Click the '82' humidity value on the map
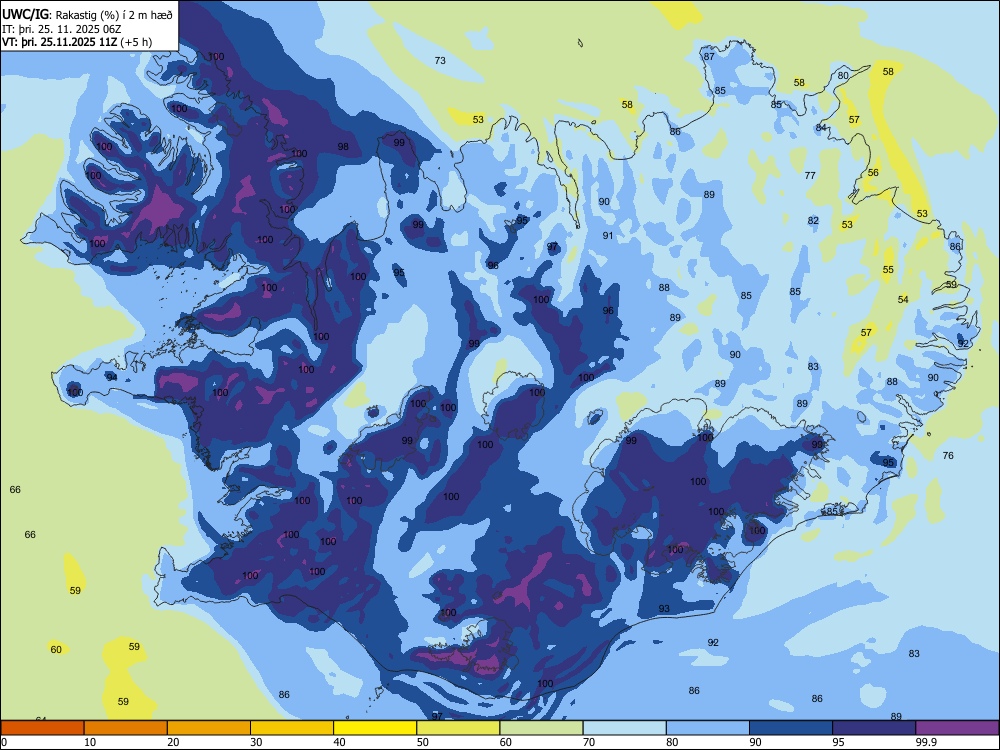 click(813, 221)
